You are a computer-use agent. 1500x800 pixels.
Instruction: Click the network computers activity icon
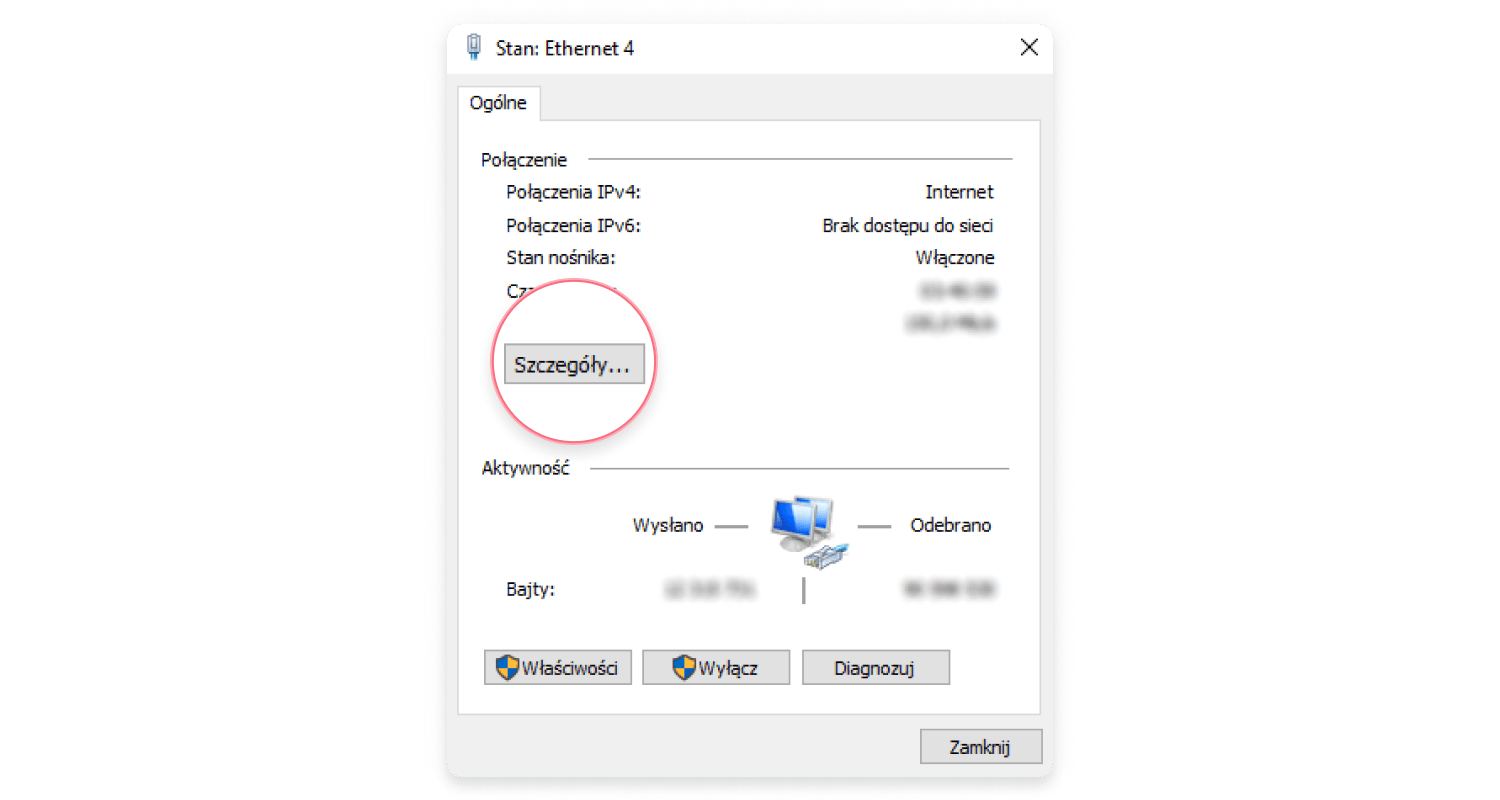coord(808,527)
